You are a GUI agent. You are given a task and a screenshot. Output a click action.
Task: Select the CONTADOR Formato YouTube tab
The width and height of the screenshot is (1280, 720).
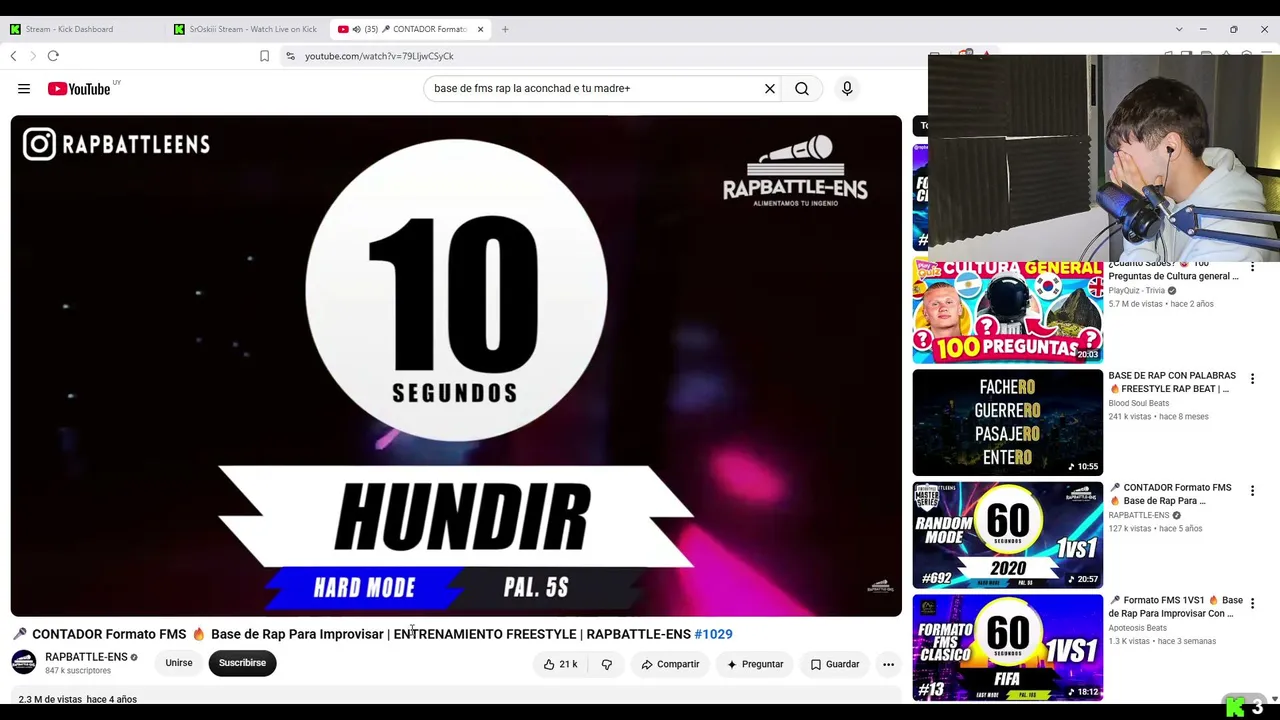[x=410, y=29]
